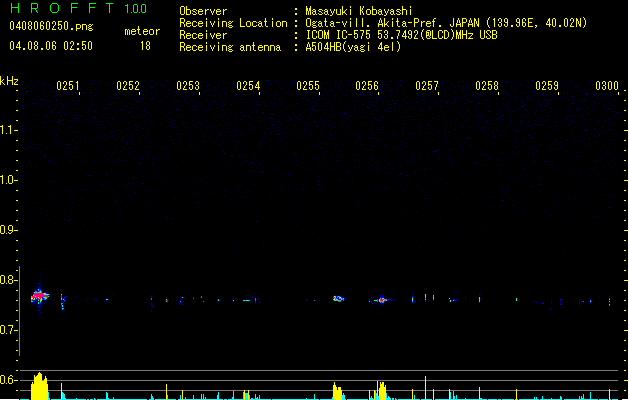Click the yellow intensity peak after 0255
This screenshot has width=629, height=400.
point(338,391)
